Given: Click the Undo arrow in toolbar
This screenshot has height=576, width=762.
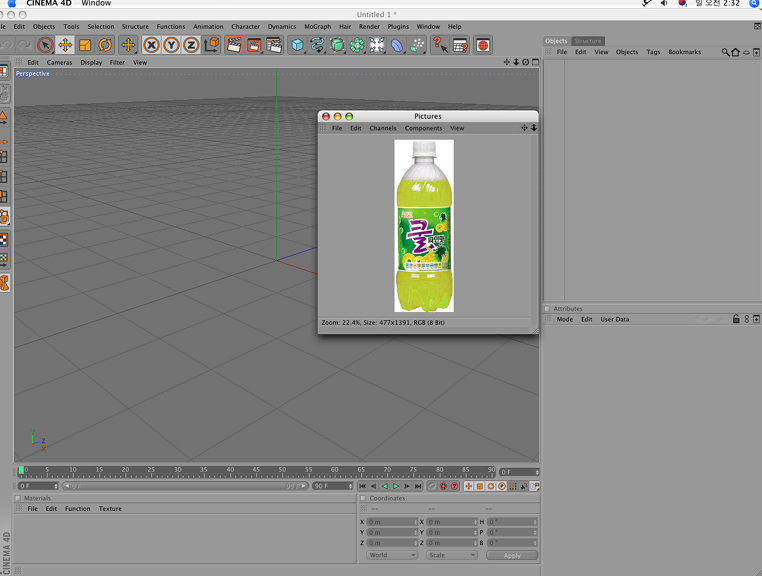Looking at the screenshot, I should point(6,45).
